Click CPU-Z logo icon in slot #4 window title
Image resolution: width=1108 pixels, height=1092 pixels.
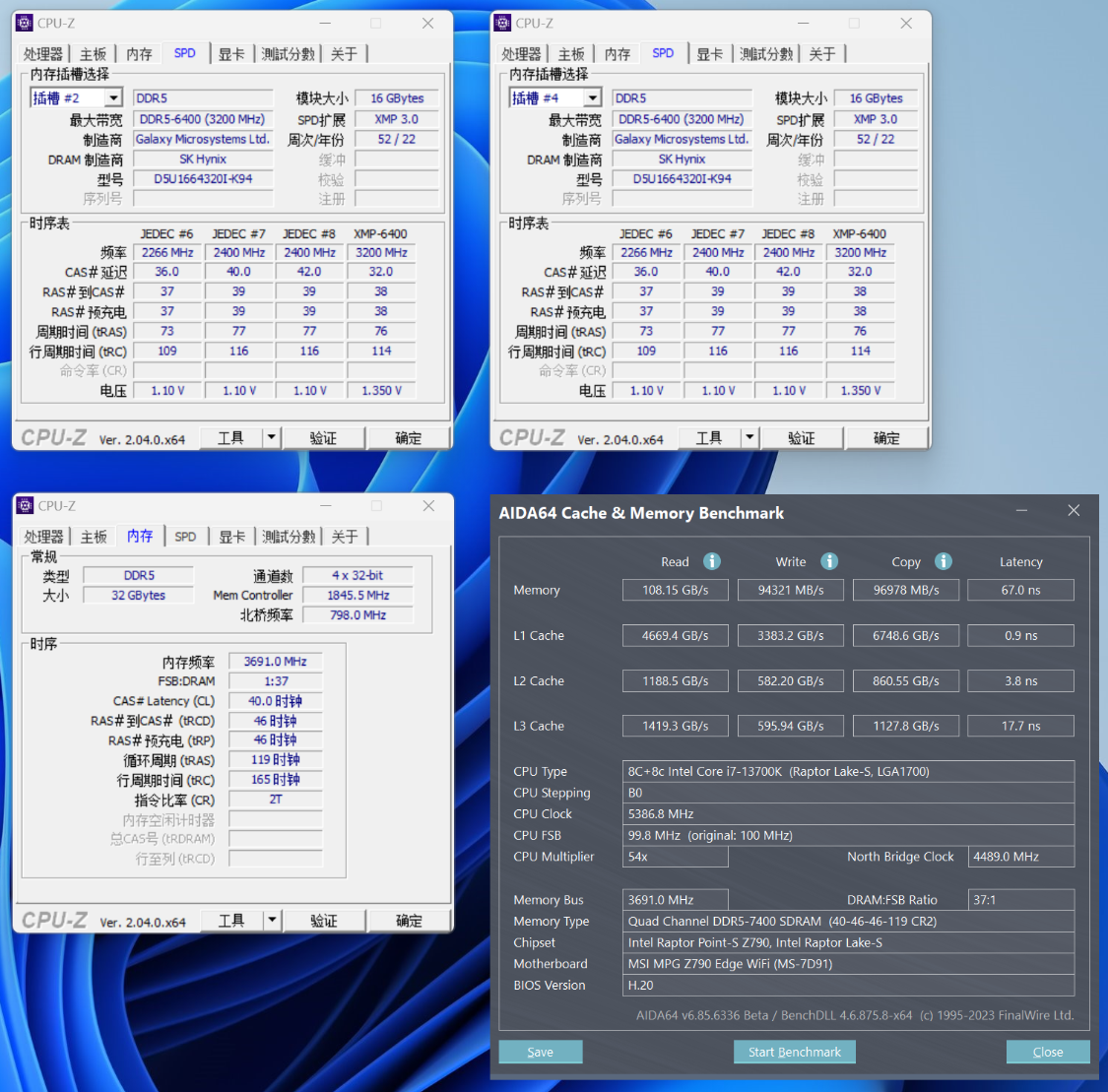coord(502,23)
